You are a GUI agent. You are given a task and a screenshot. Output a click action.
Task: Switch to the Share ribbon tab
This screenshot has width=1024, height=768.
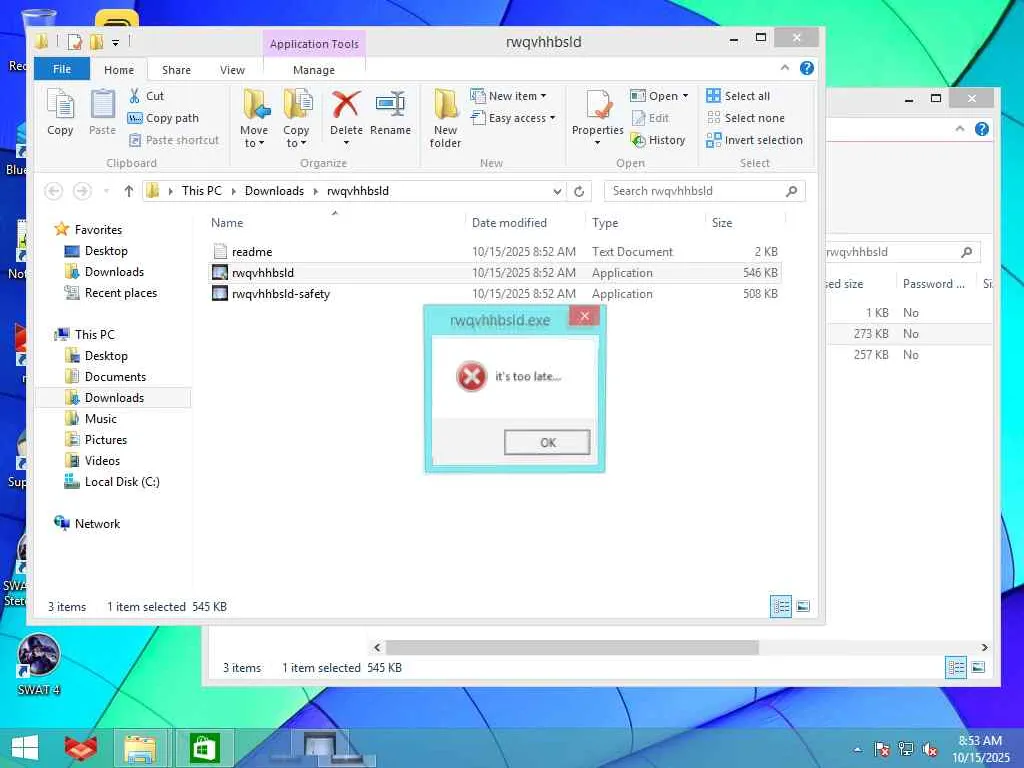point(176,70)
